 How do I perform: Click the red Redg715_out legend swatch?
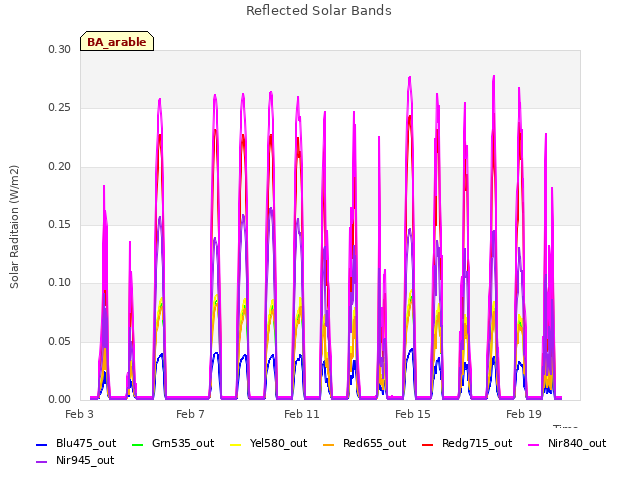click(x=427, y=444)
